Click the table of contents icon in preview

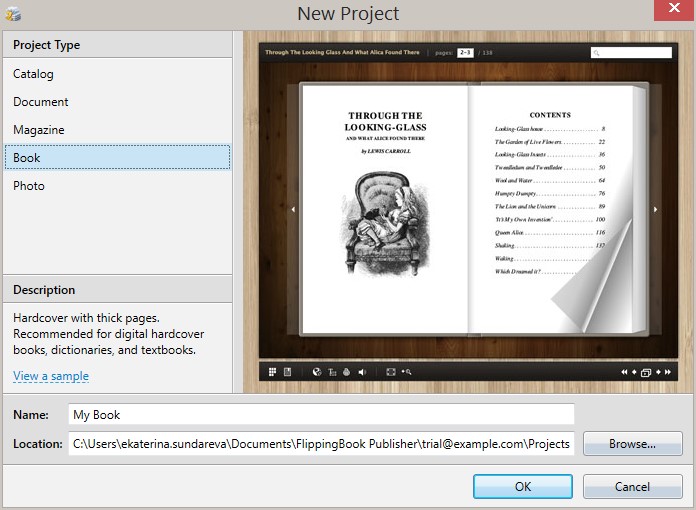click(x=287, y=372)
